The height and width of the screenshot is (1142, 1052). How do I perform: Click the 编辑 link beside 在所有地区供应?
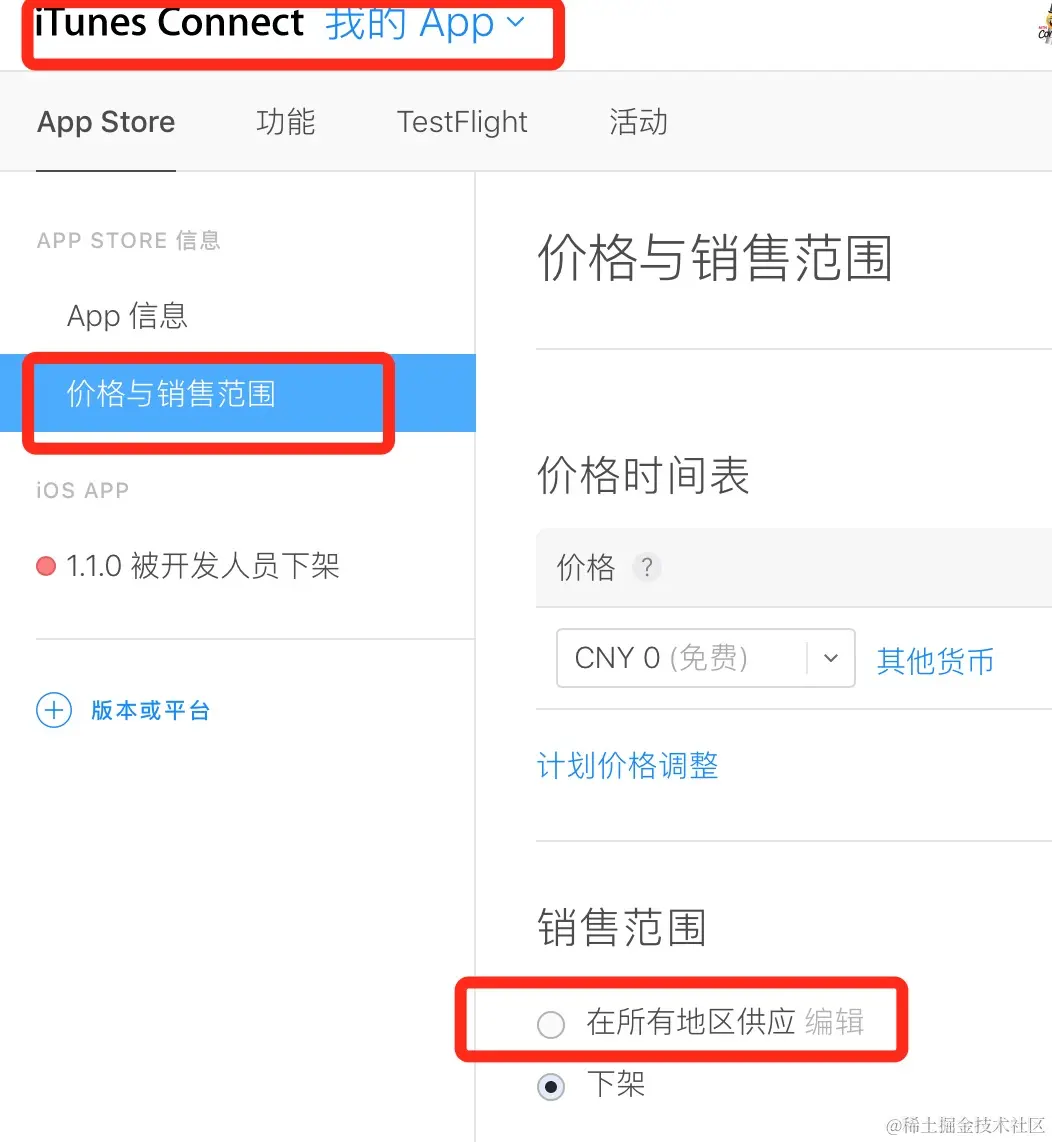pos(835,1022)
